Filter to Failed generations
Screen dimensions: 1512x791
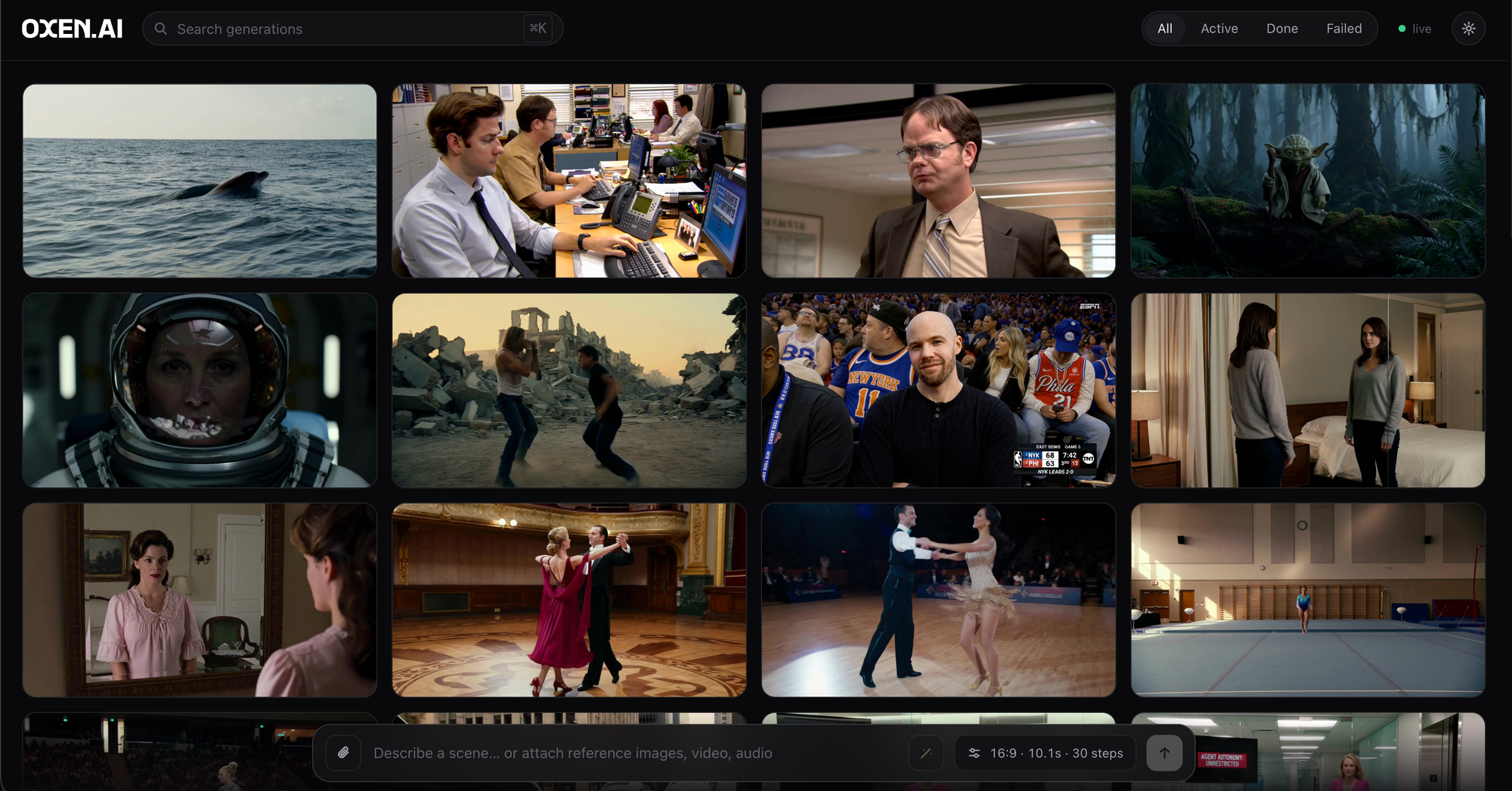[1344, 29]
